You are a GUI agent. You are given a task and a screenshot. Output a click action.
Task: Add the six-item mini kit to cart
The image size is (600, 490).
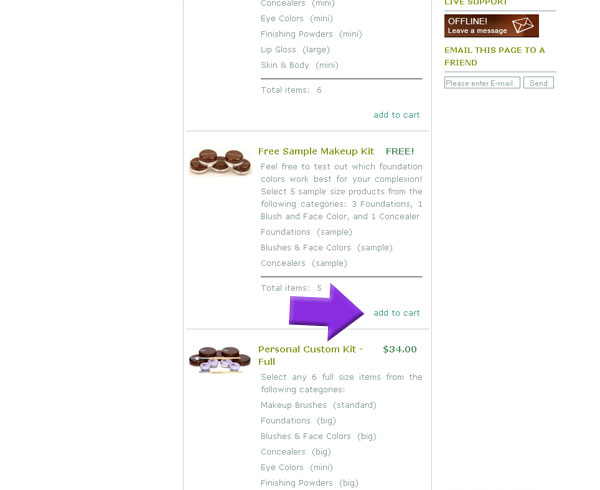pos(396,115)
